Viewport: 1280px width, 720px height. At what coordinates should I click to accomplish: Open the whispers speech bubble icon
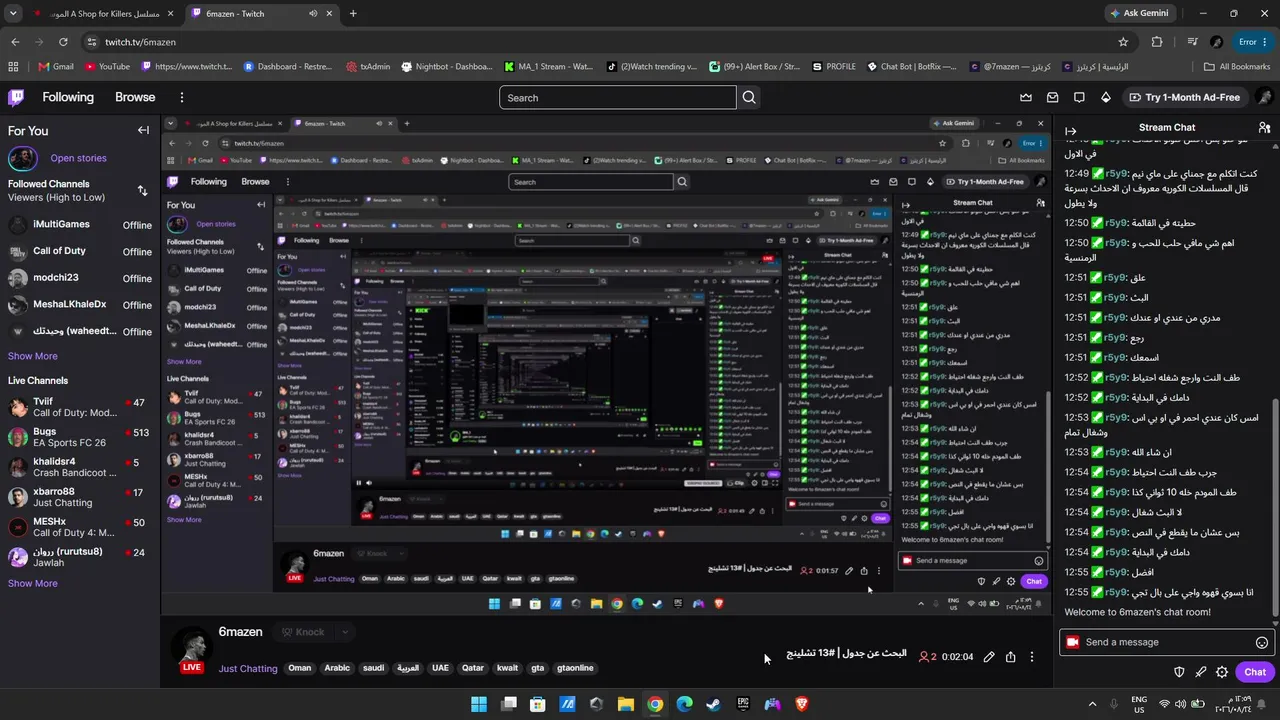click(x=1079, y=97)
